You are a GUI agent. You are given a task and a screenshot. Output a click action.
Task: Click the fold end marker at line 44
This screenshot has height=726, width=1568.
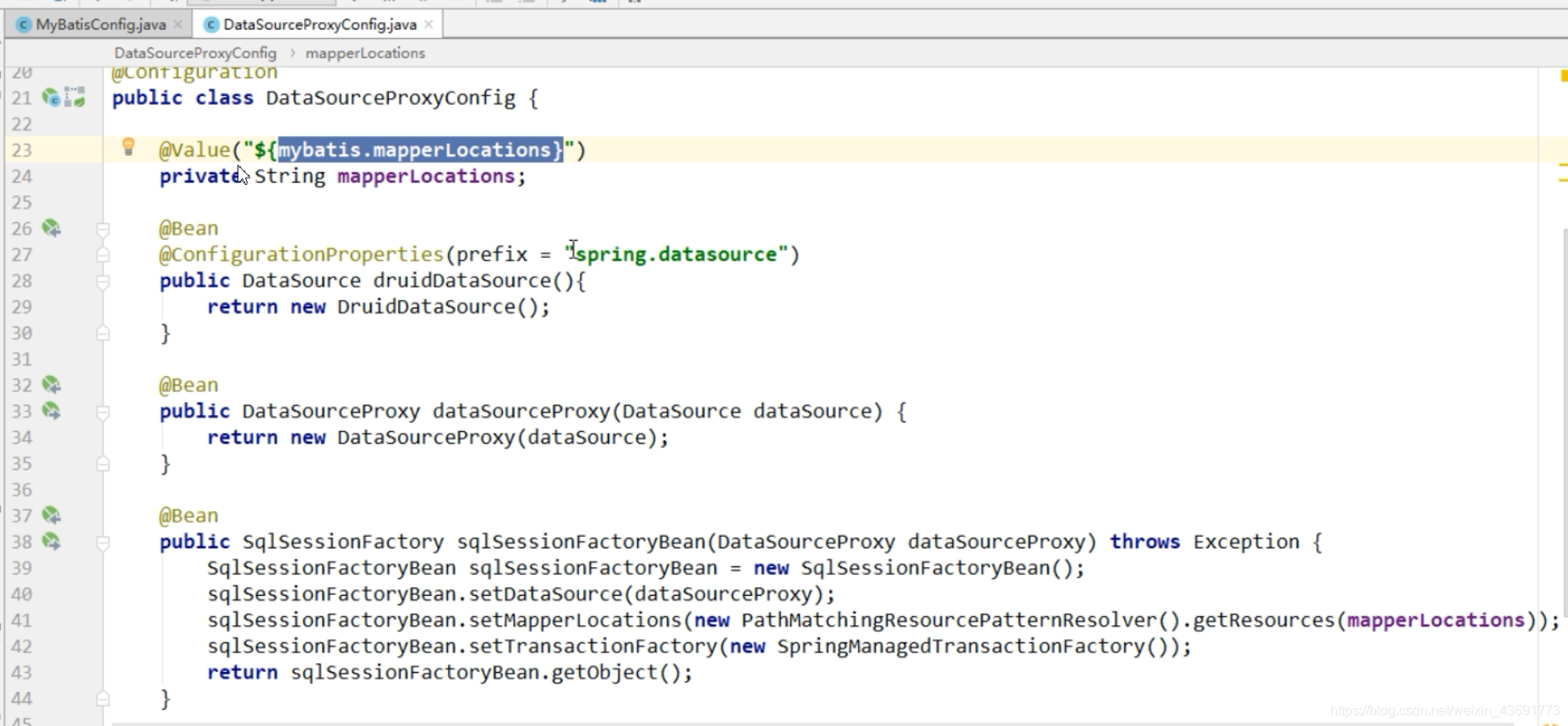103,699
